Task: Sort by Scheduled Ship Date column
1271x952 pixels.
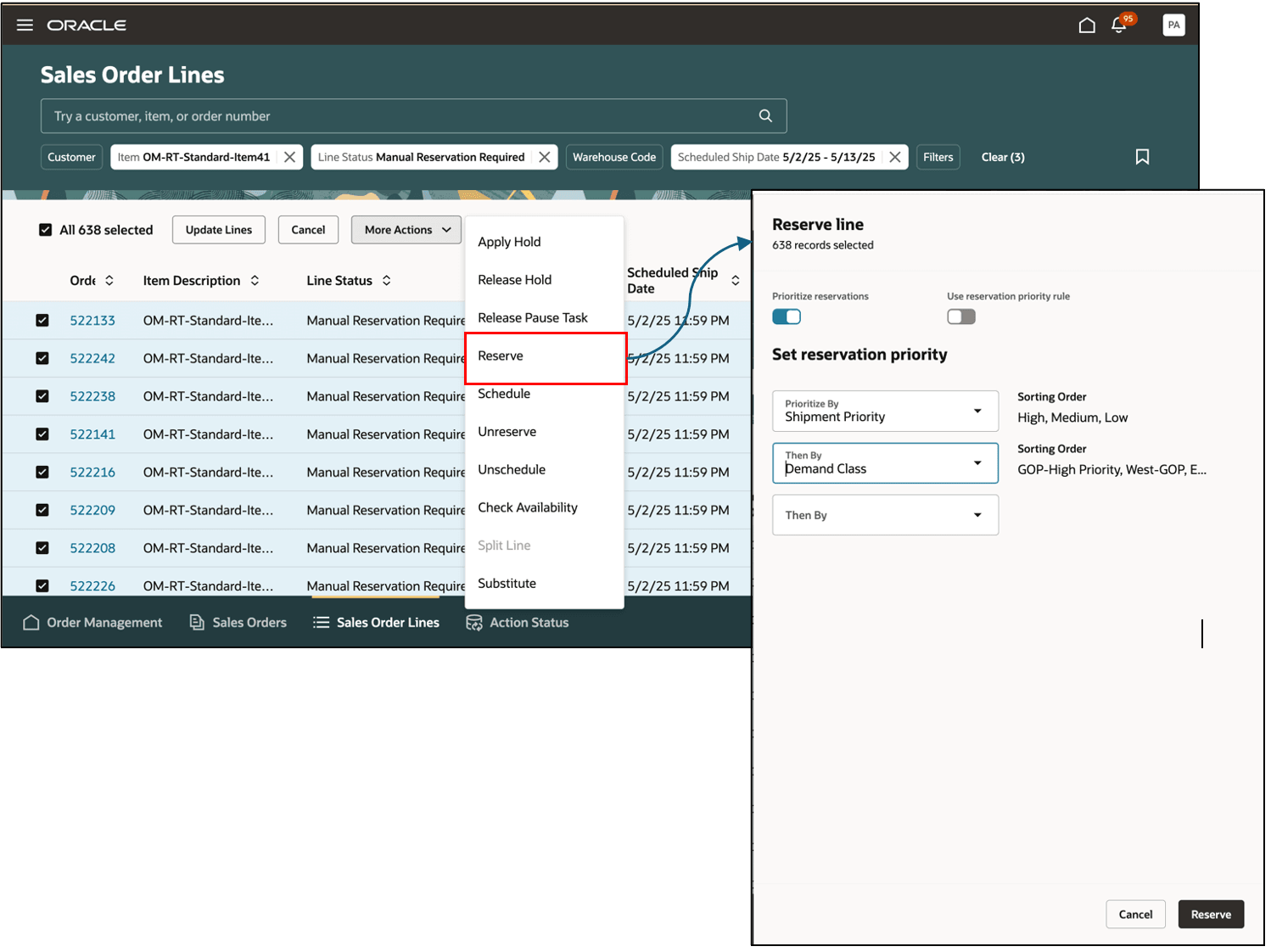Action: tap(735, 281)
